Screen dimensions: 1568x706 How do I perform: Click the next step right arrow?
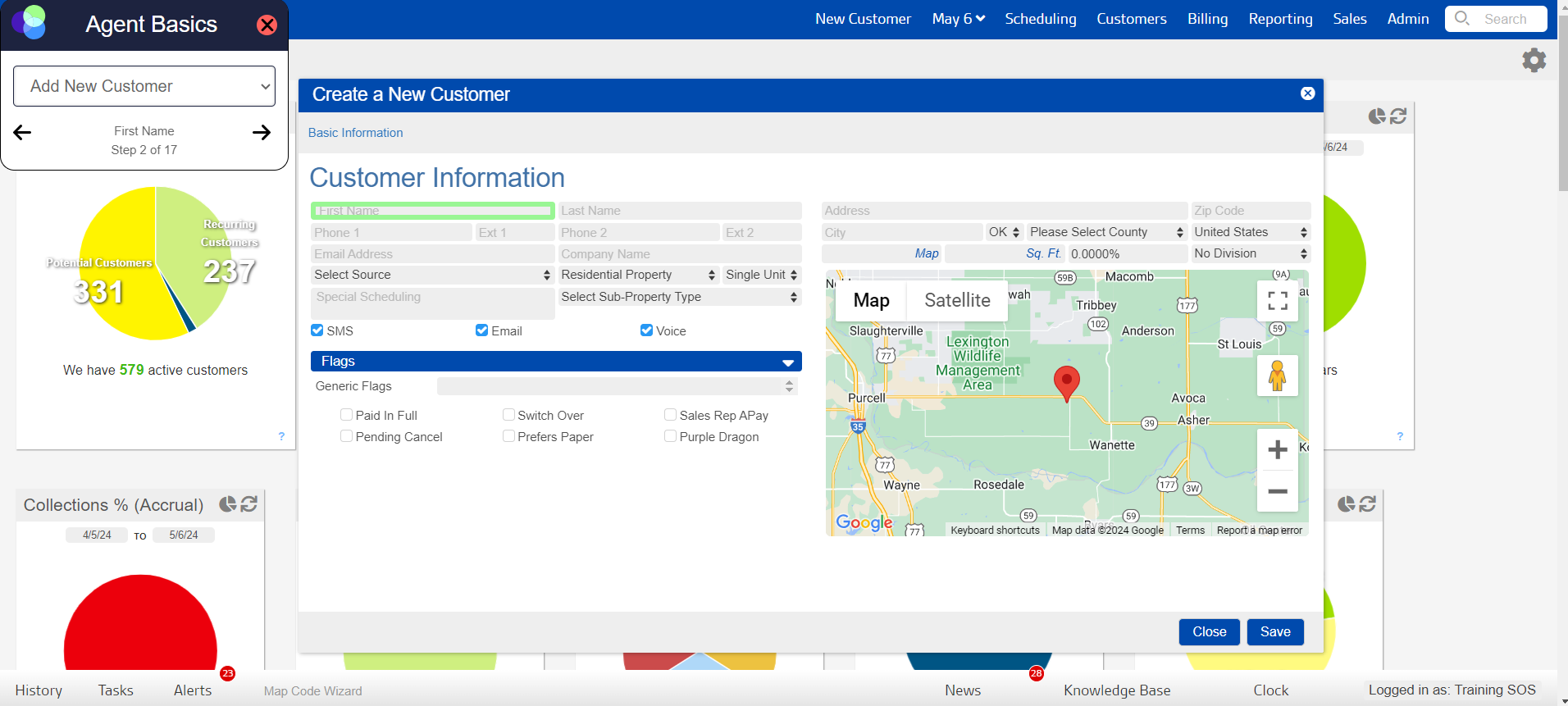pos(262,133)
